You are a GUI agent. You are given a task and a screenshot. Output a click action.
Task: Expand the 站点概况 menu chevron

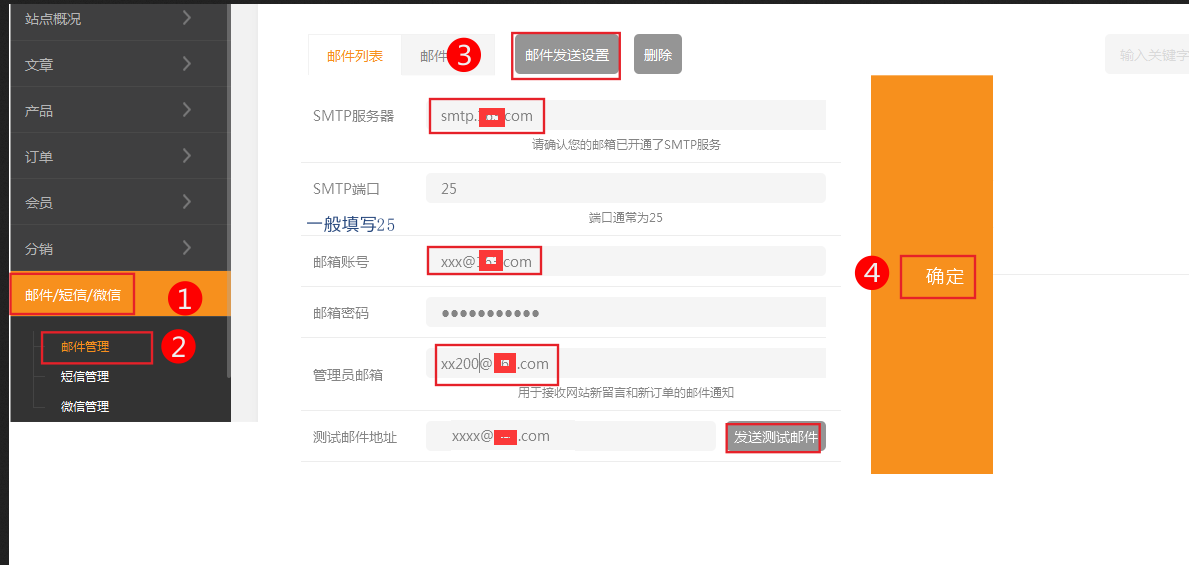[x=187, y=17]
